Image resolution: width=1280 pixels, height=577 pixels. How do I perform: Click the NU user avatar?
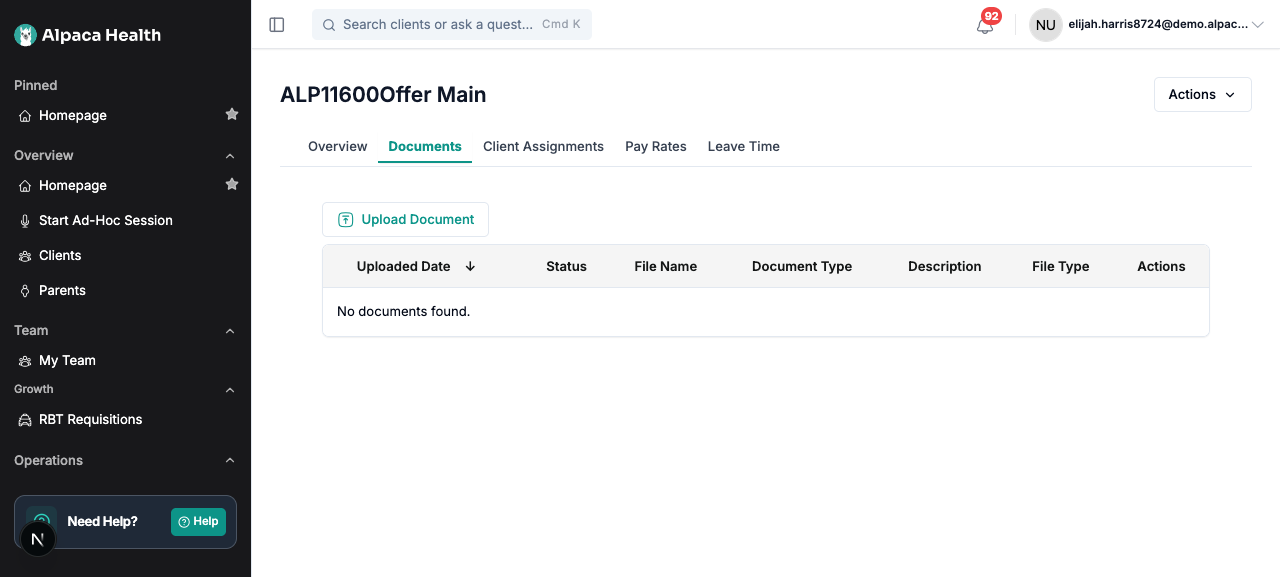(x=1045, y=25)
